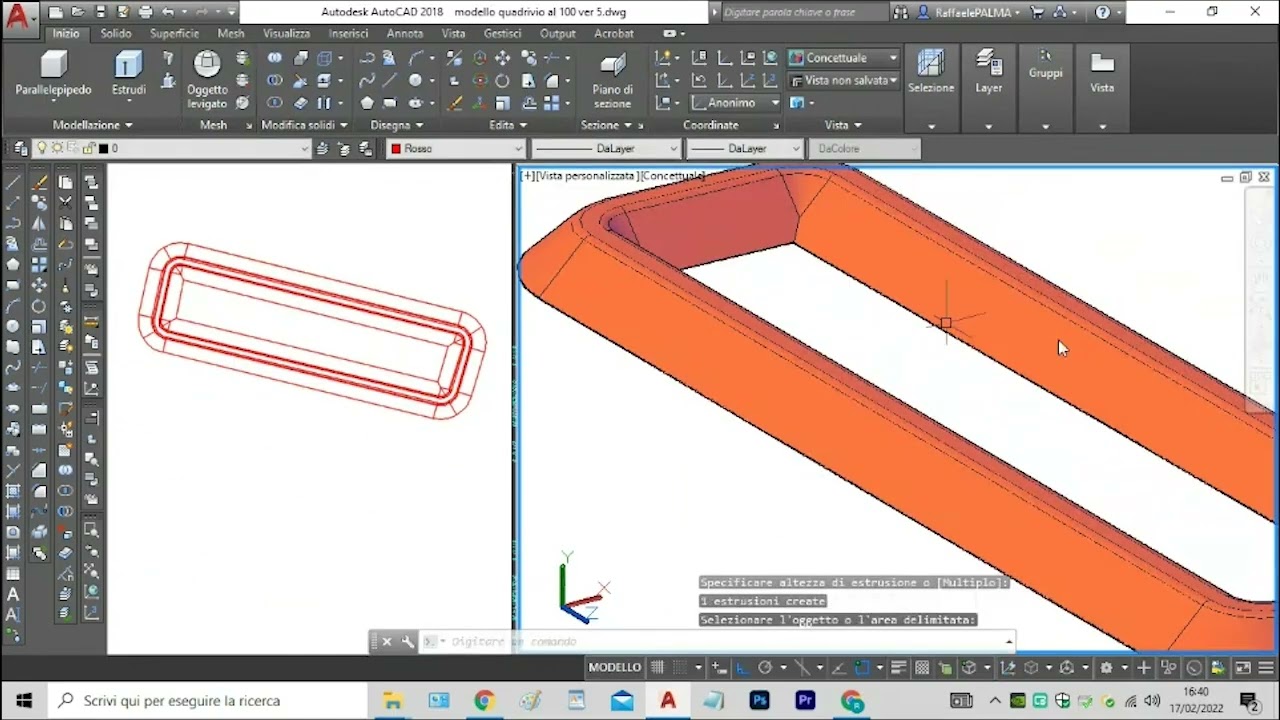Open the first DaLayer linetype dropdown
The image size is (1280, 720).
point(606,148)
